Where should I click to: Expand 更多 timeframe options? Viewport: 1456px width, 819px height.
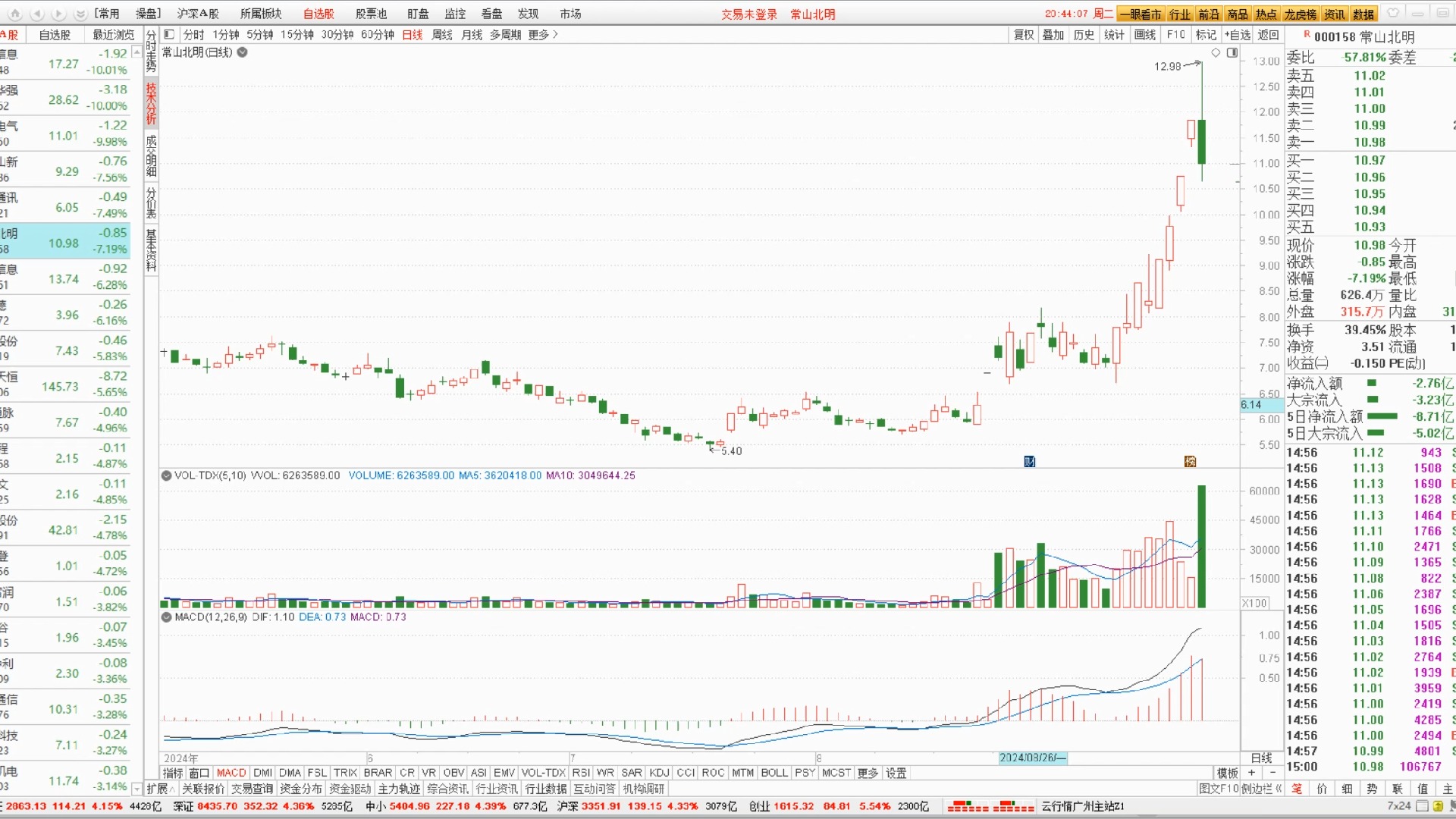pyautogui.click(x=543, y=35)
